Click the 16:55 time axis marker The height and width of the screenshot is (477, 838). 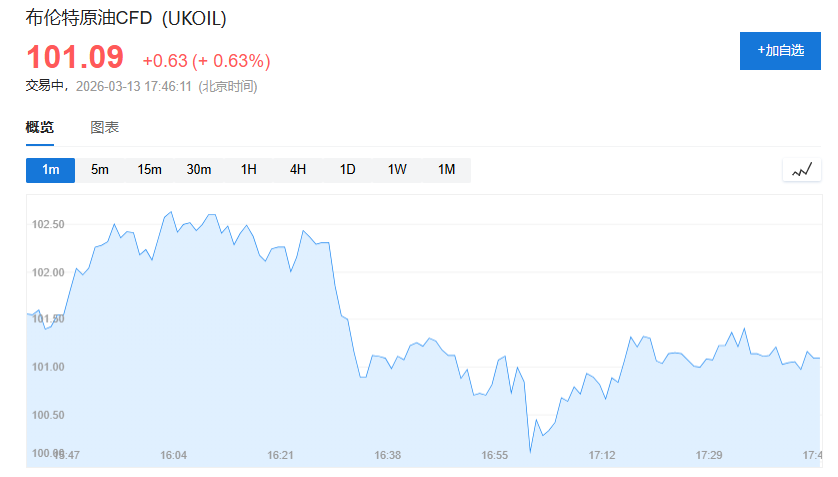pos(495,455)
